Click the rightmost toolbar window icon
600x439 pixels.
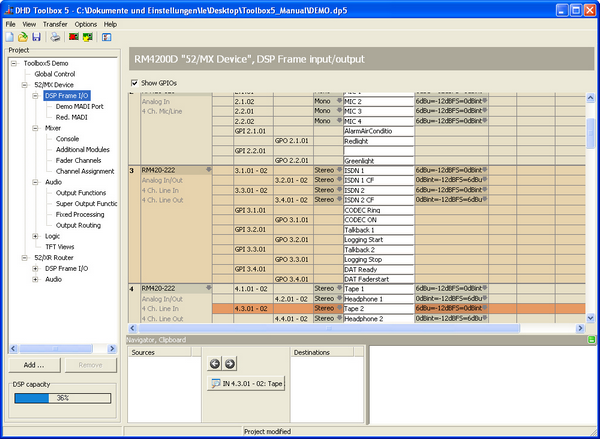click(x=106, y=37)
